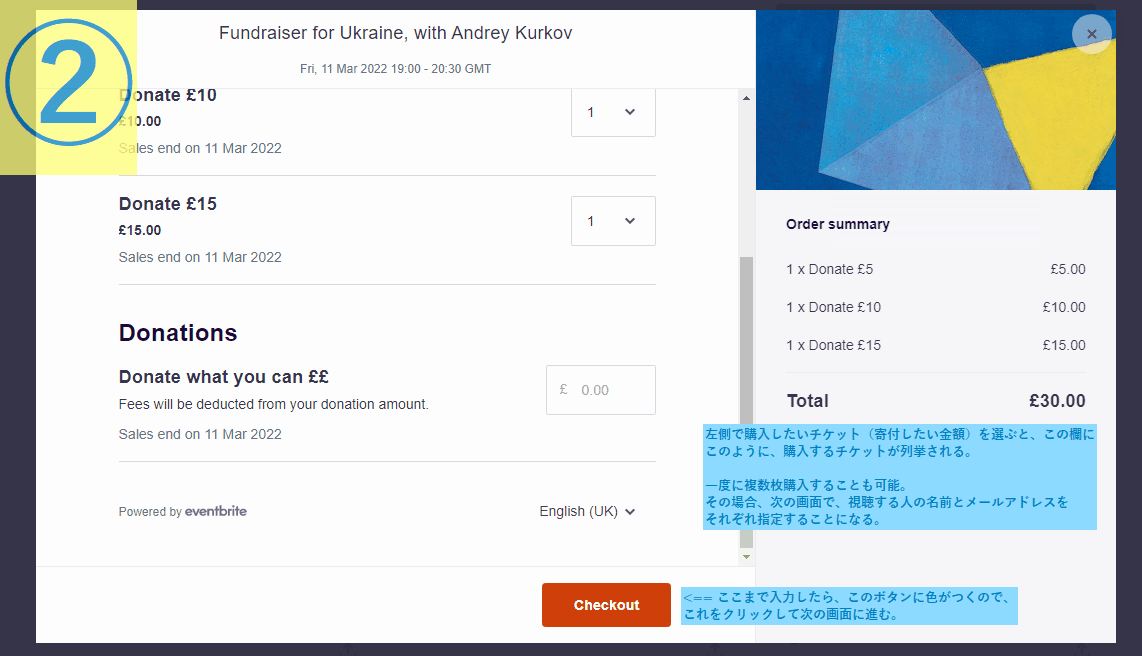Open the Donate £10 quantity dropdown
The image size is (1142, 656).
point(613,112)
